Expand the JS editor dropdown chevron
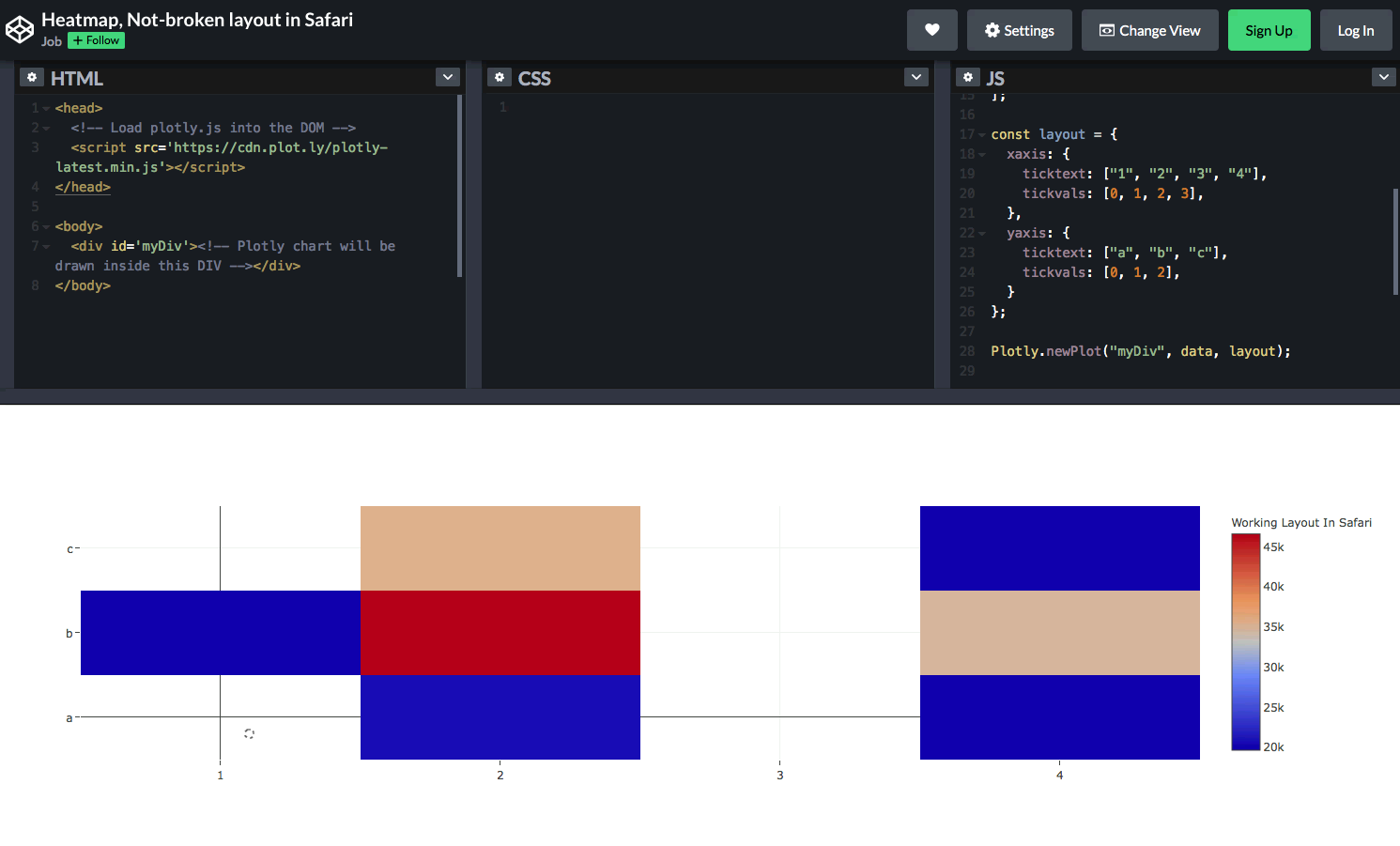 1384,77
